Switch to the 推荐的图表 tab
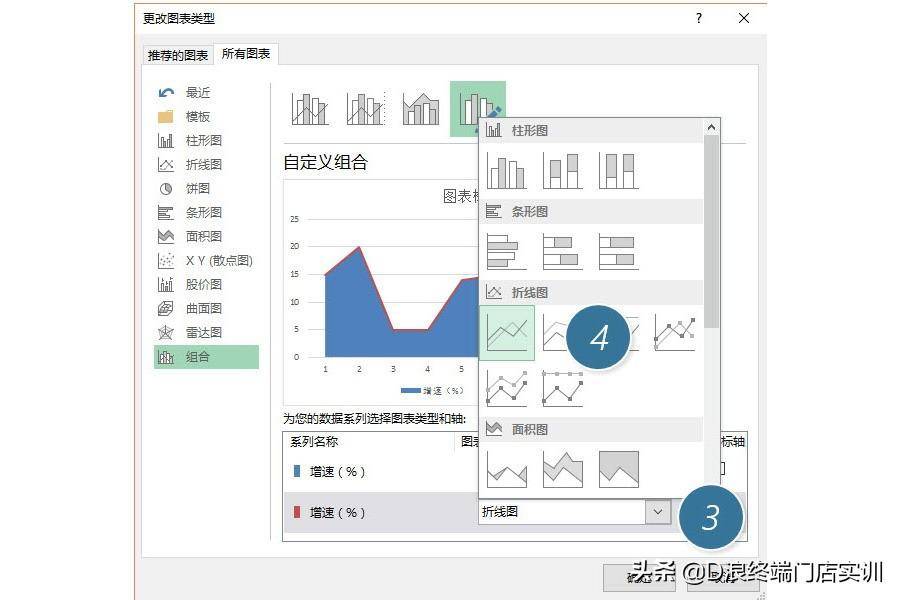Screen dimensions: 900x600 click(x=178, y=55)
